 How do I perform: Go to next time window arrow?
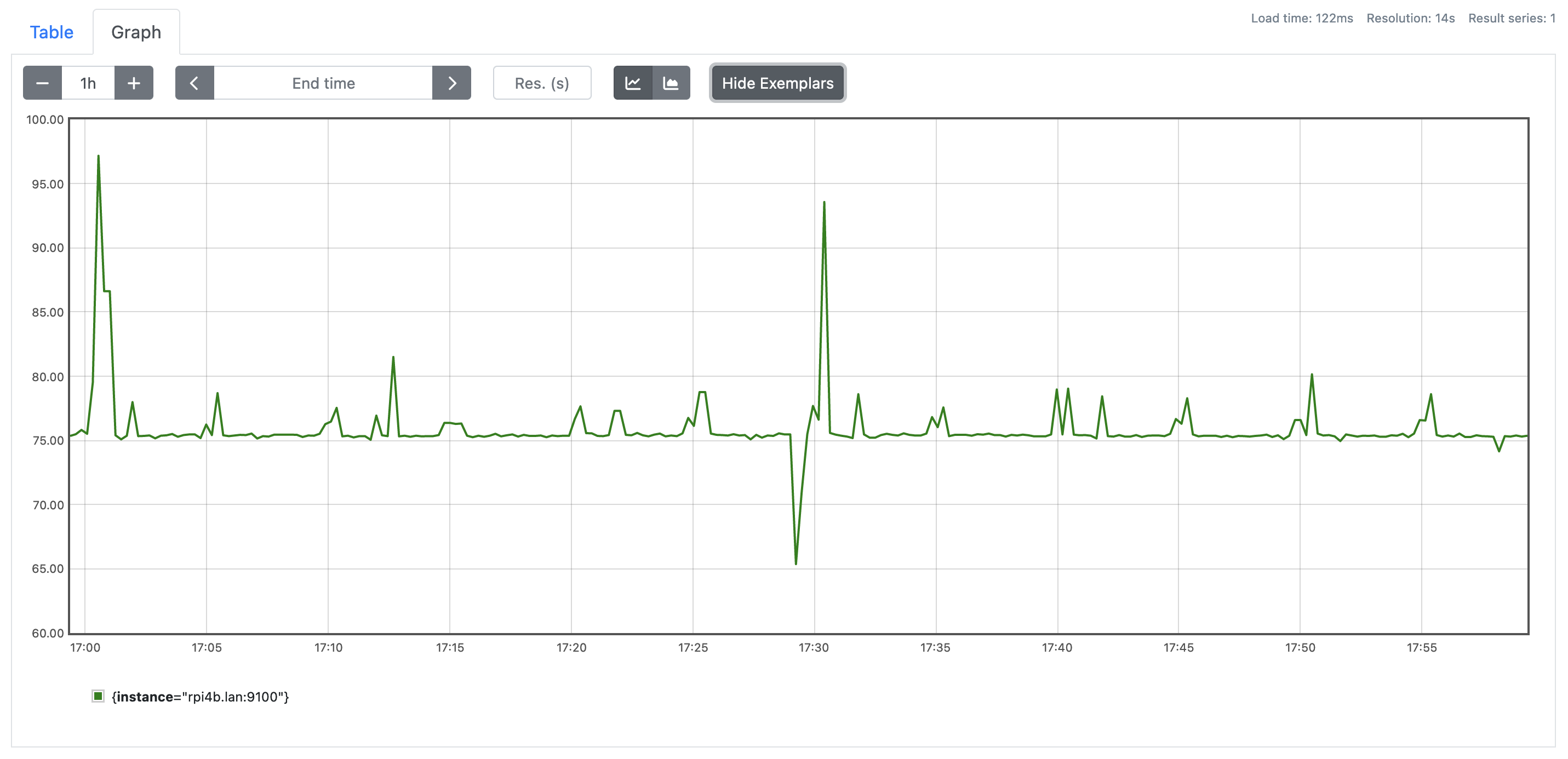(451, 83)
